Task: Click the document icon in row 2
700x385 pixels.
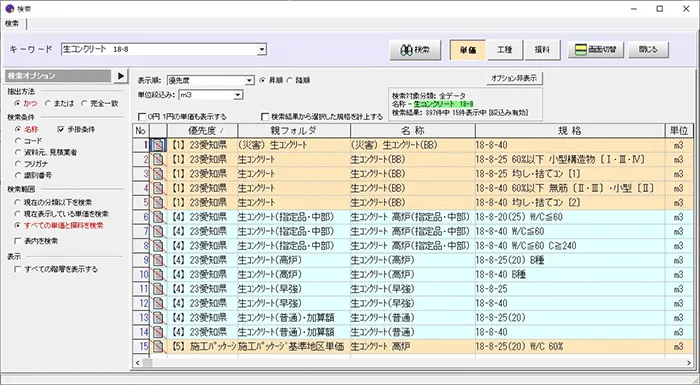Action: coord(158,159)
